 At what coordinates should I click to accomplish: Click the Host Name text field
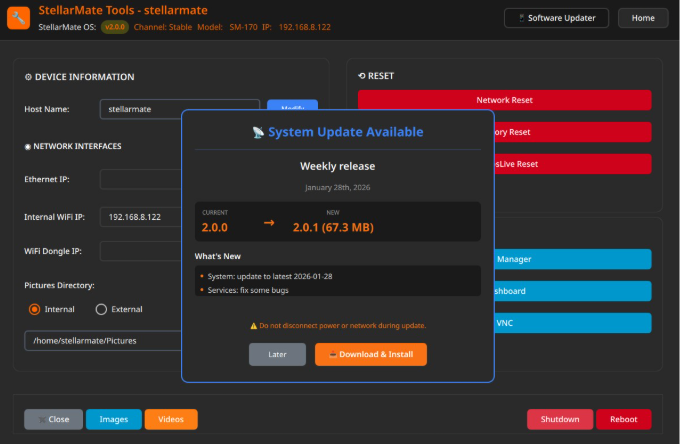(179, 109)
